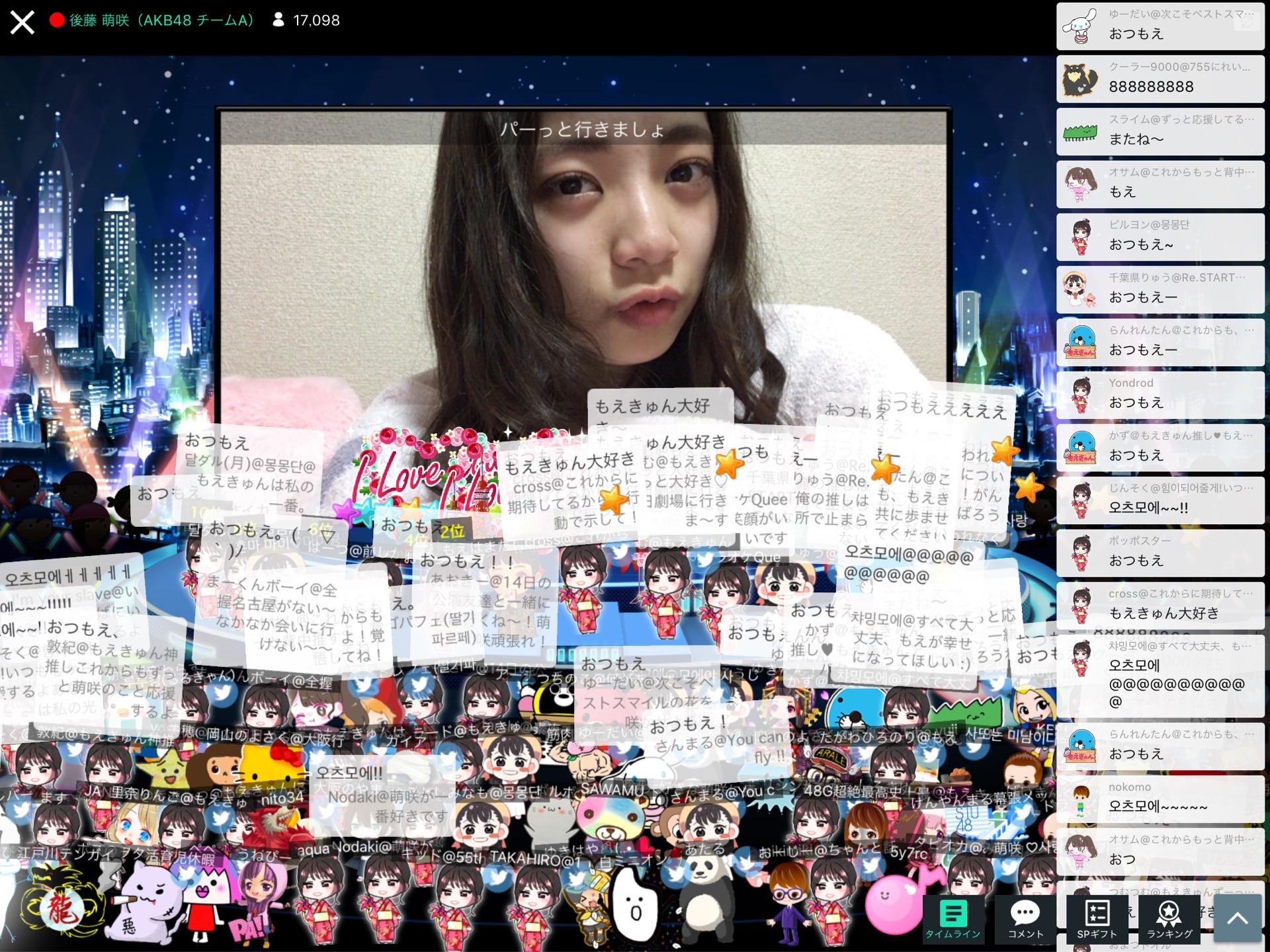The image size is (1270, 952).
Task: Tap じんそく's kimono avatar
Action: (x=1081, y=500)
